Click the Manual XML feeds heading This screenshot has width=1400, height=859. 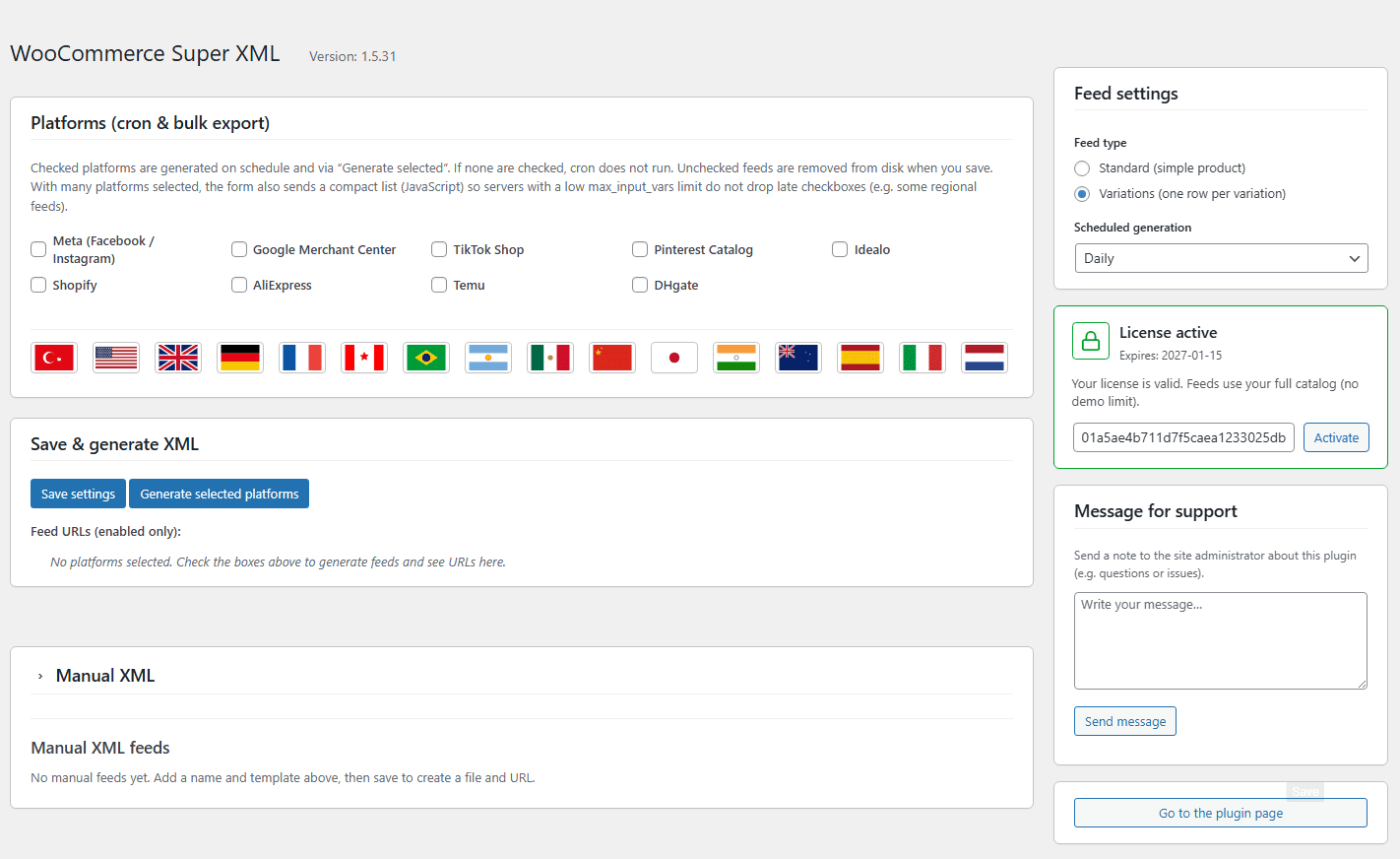tap(100, 748)
